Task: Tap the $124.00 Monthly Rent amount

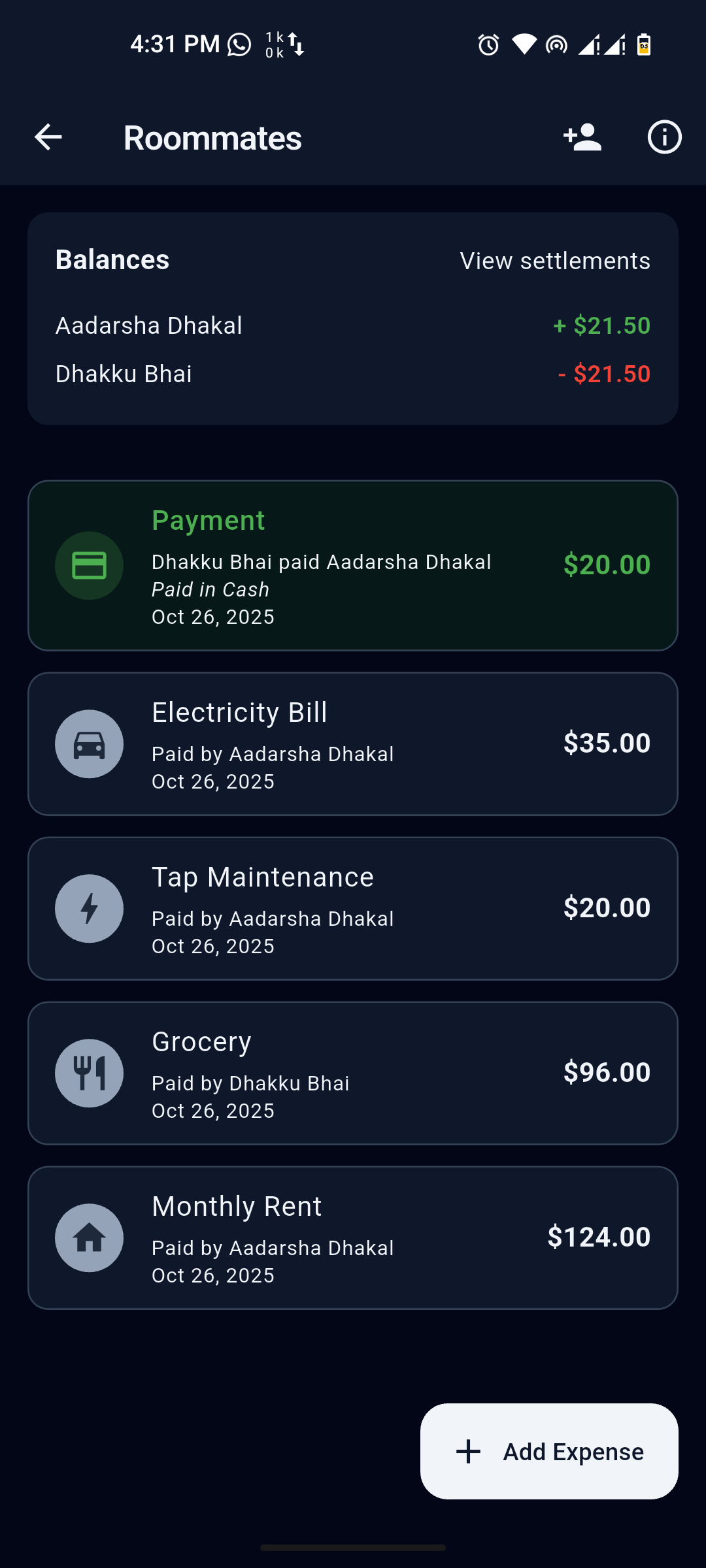Action: point(599,1237)
